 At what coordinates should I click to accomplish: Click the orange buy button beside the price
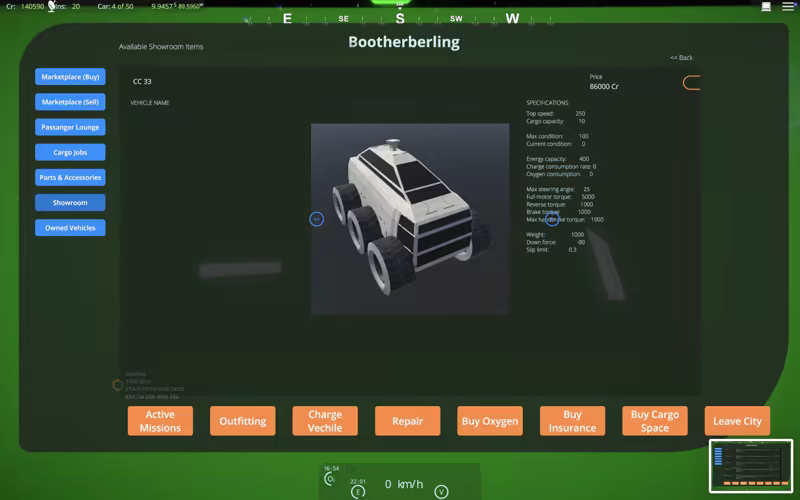point(692,83)
